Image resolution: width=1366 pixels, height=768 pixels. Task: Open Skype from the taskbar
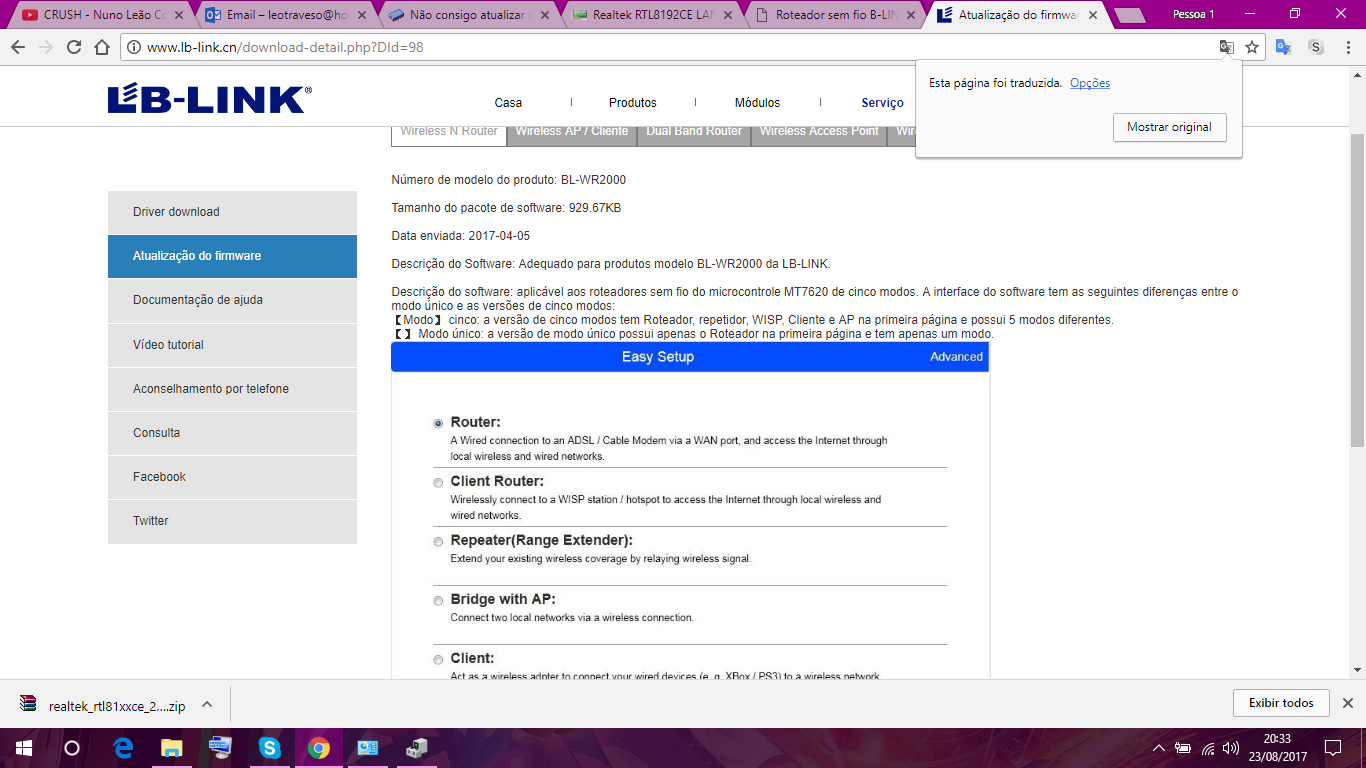click(270, 748)
